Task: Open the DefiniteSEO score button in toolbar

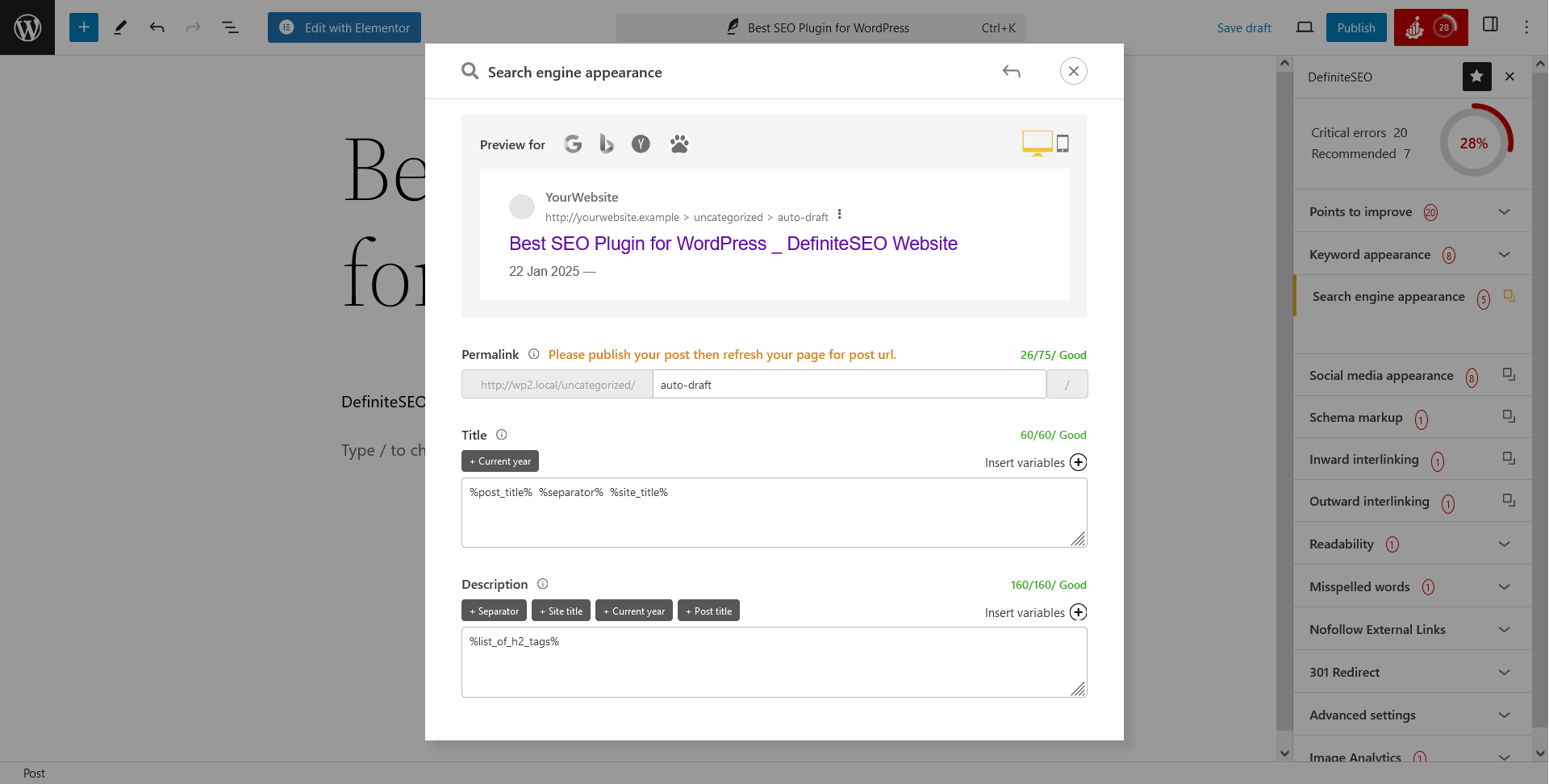Action: click(x=1430, y=27)
